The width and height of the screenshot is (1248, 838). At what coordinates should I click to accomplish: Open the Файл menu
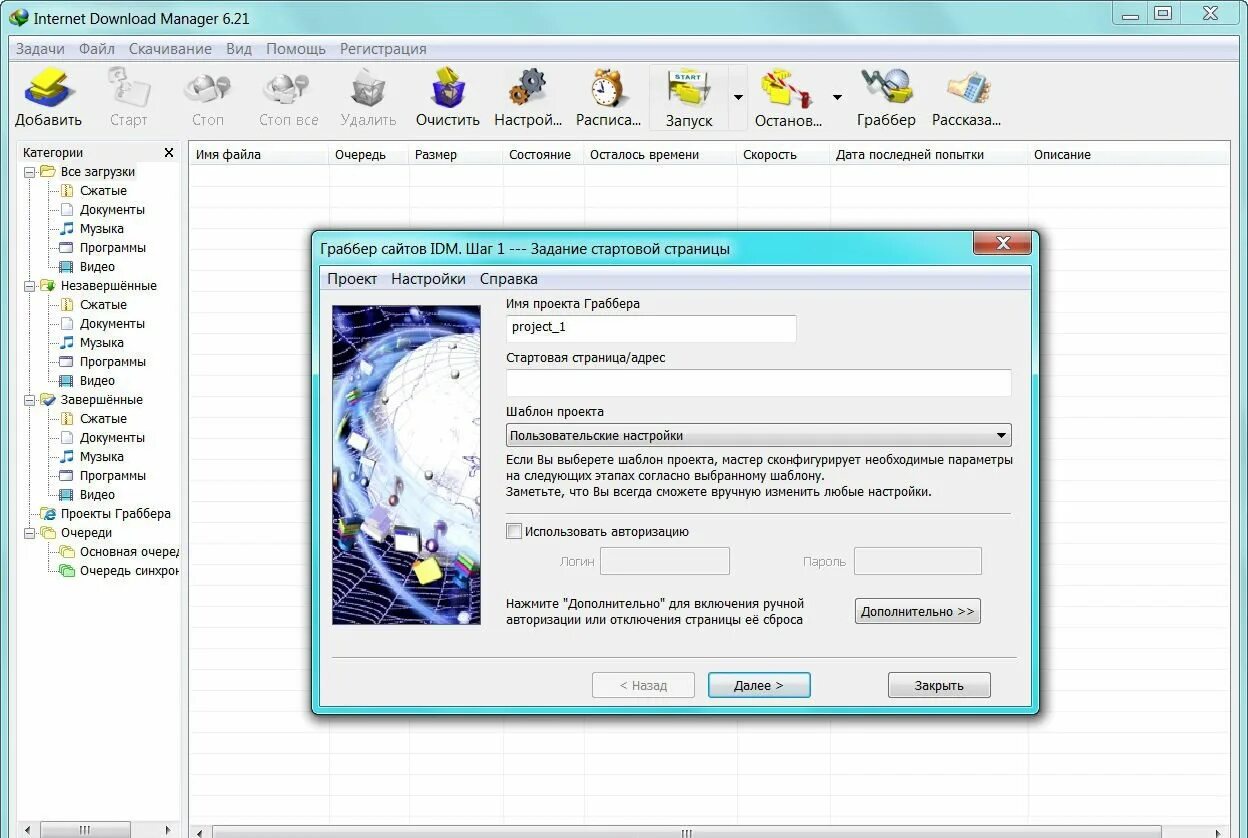pos(97,48)
